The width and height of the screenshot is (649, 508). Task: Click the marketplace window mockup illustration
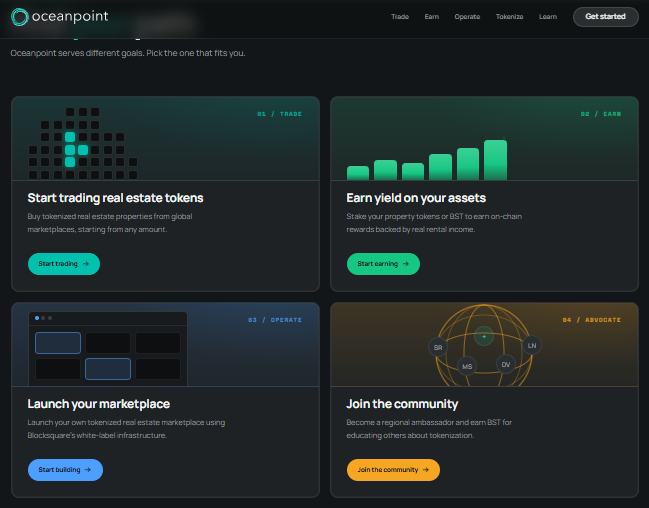[x=108, y=349]
